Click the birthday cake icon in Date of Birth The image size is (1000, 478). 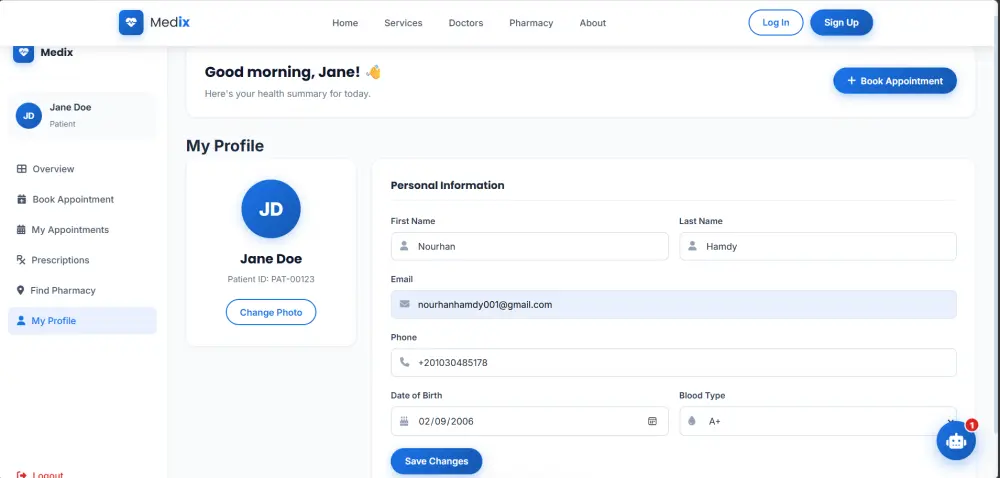[x=404, y=421]
